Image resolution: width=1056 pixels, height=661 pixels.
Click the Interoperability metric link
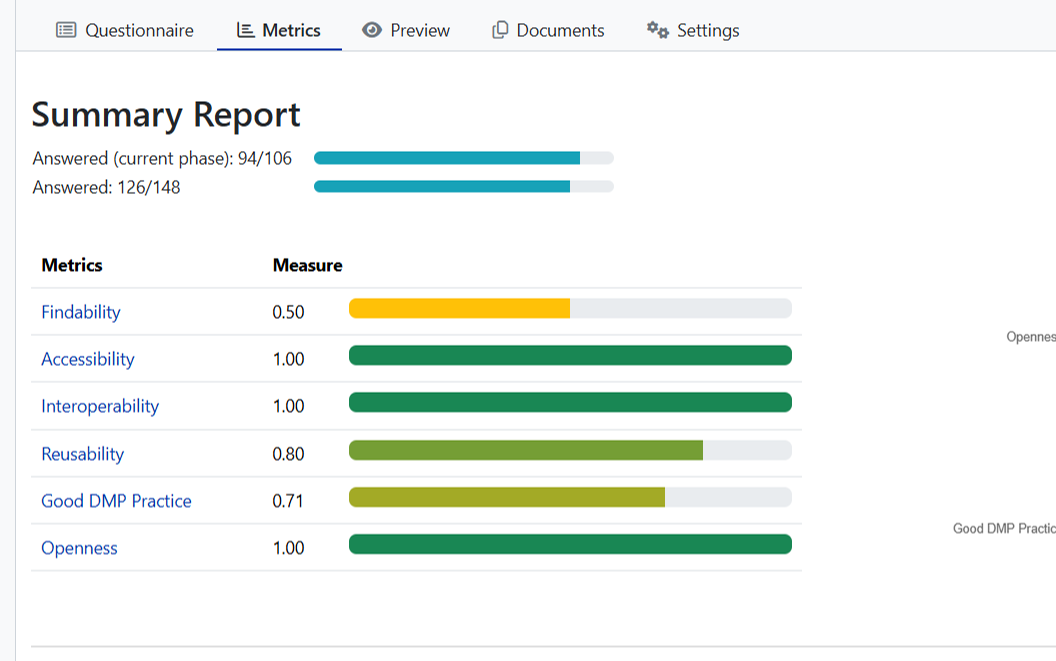pos(100,406)
